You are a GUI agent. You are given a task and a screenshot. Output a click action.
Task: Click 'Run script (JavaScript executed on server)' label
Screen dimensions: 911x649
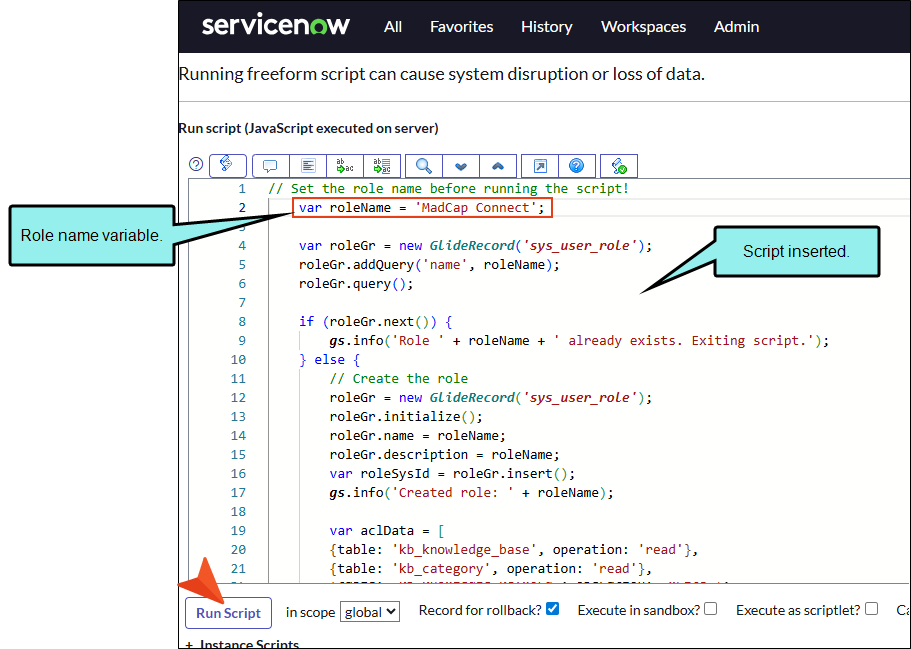click(x=309, y=128)
